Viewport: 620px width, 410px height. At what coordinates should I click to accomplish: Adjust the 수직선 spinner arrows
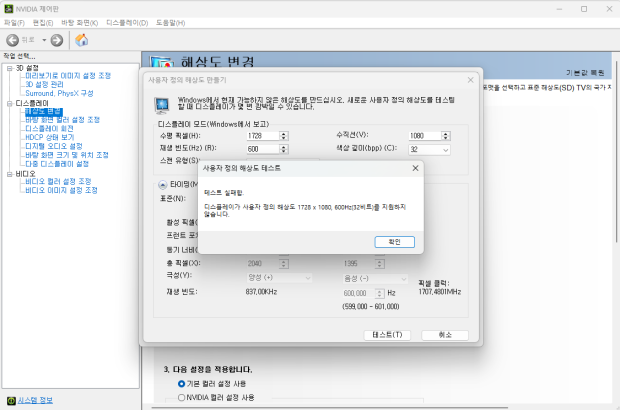(x=446, y=136)
